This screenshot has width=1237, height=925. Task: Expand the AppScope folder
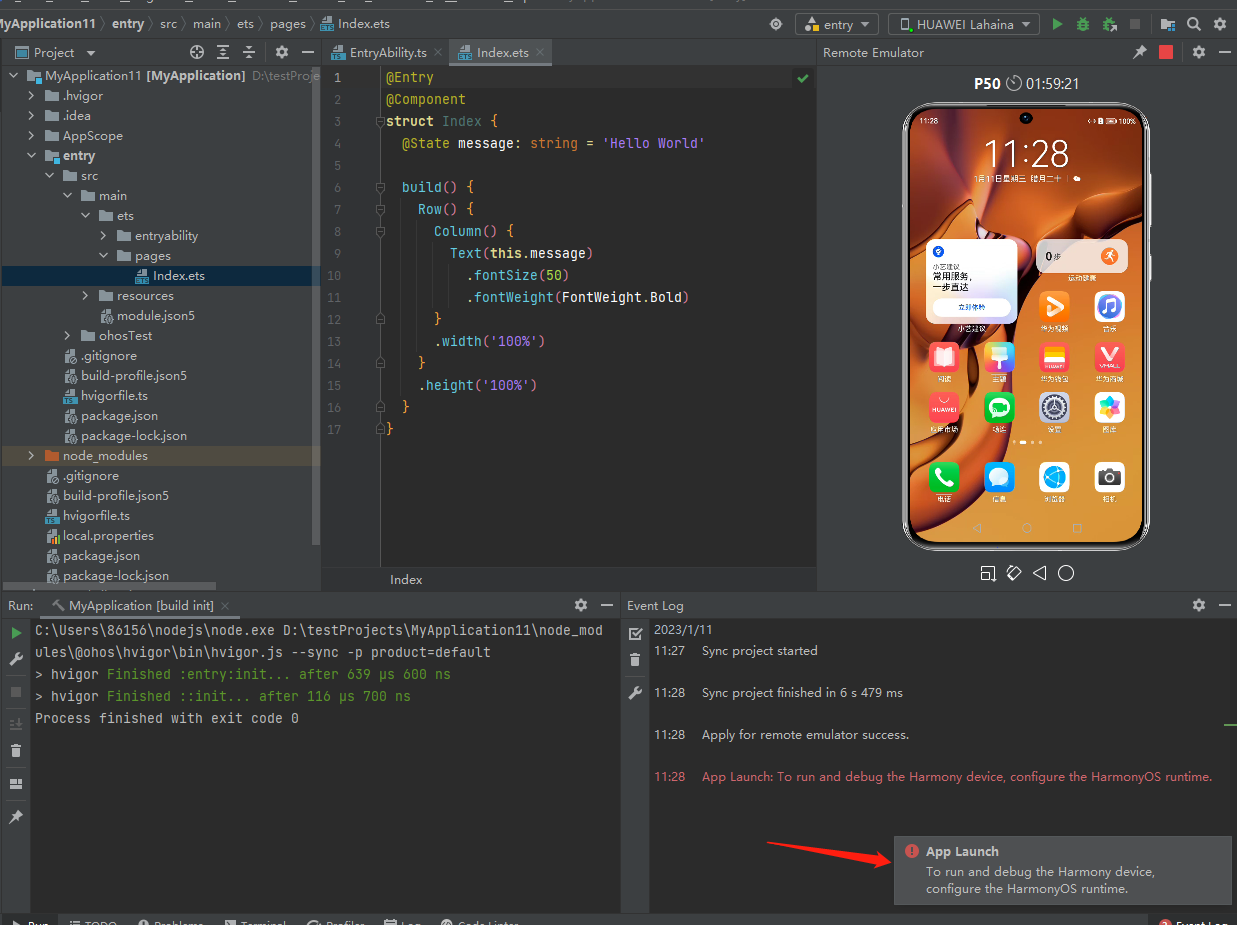coord(32,136)
